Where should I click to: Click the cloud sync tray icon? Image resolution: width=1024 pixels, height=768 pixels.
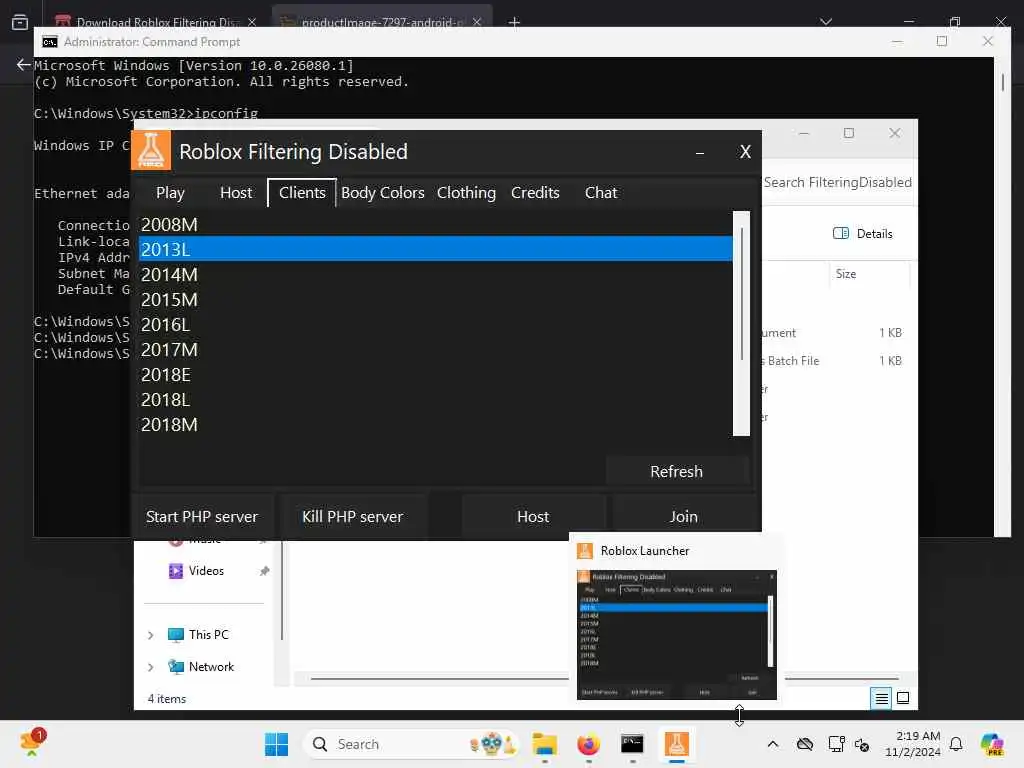click(x=805, y=744)
